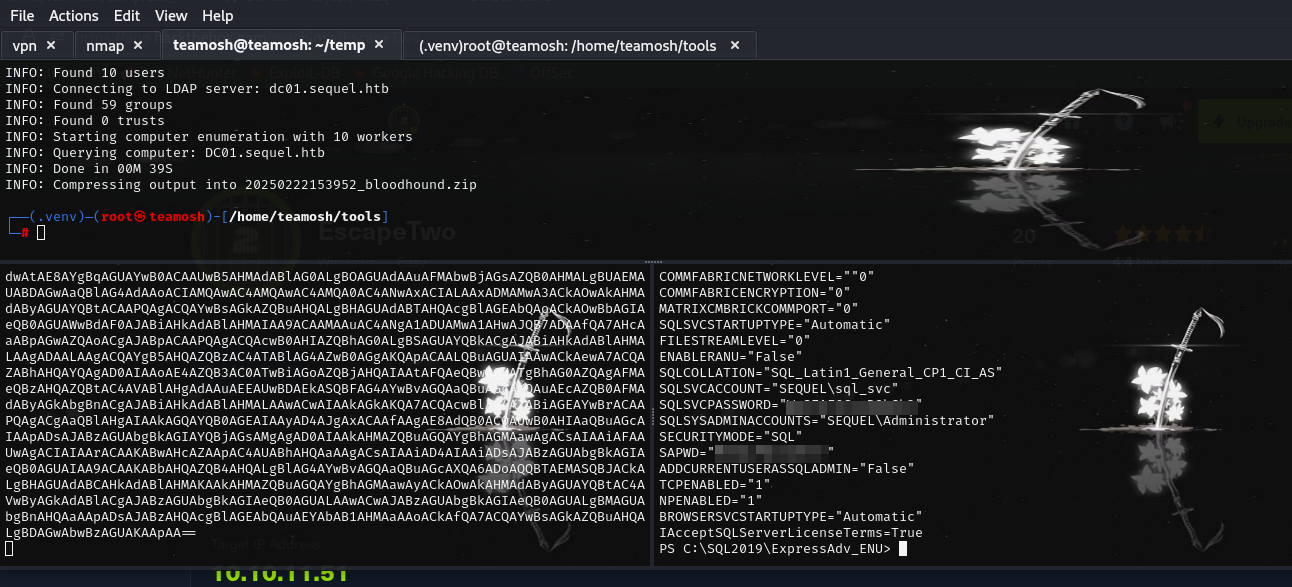The image size is (1292, 587).
Task: Click the 'INFO: Found 0 trusts' line
Action: click(x=85, y=121)
